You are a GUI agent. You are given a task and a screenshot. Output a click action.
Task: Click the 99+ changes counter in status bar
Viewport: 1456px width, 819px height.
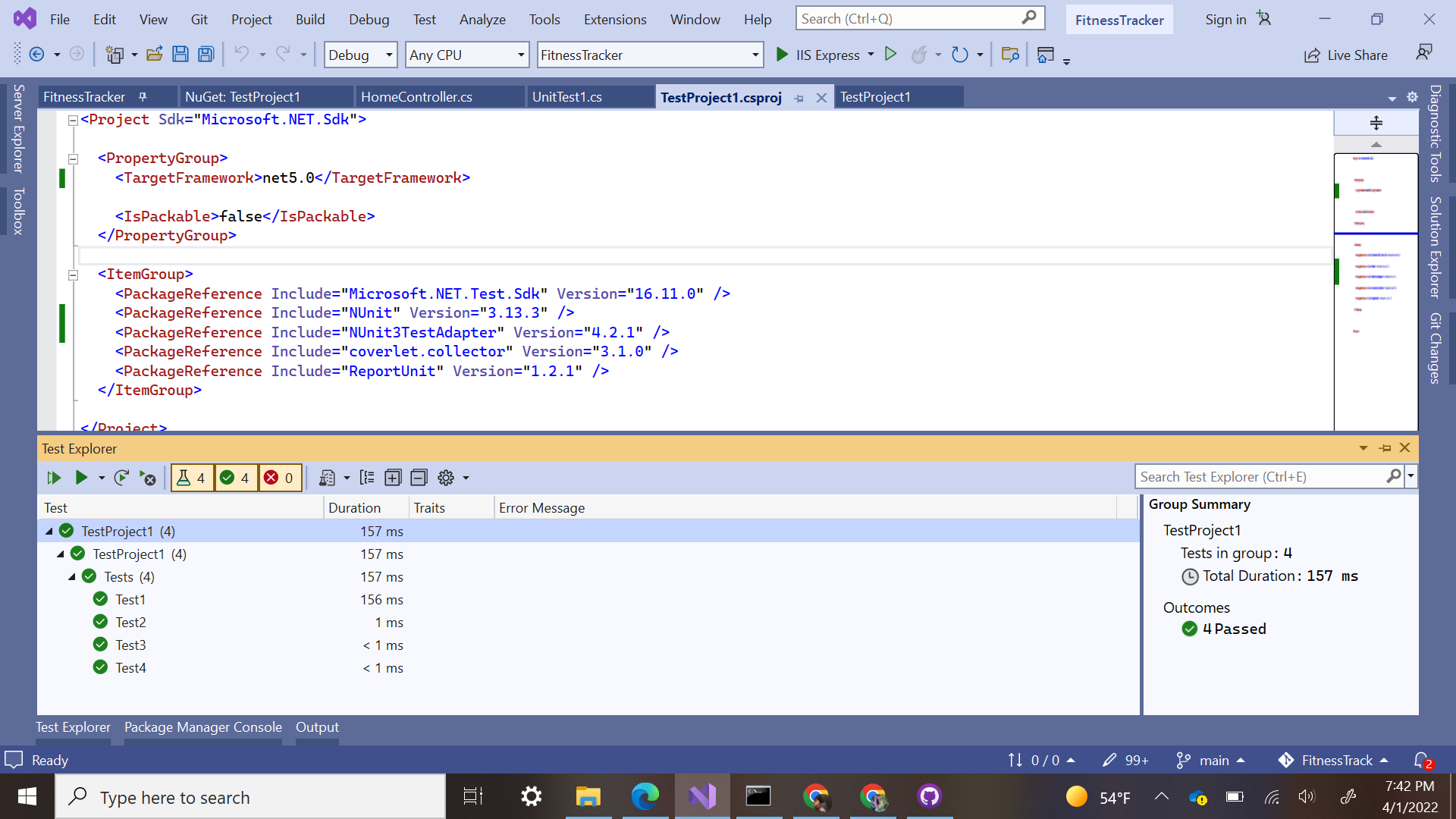(1125, 760)
